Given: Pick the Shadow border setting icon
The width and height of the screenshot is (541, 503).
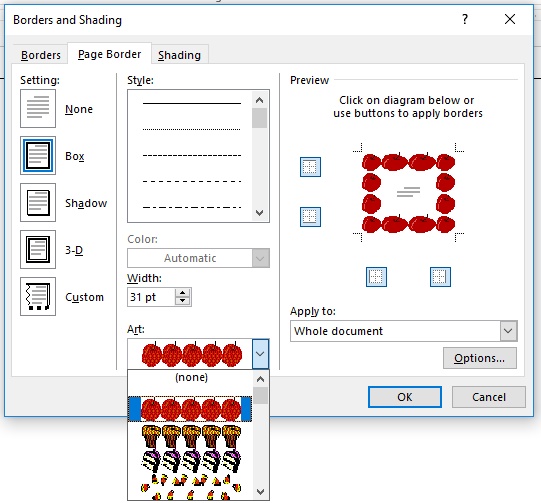Looking at the screenshot, I should (38, 202).
